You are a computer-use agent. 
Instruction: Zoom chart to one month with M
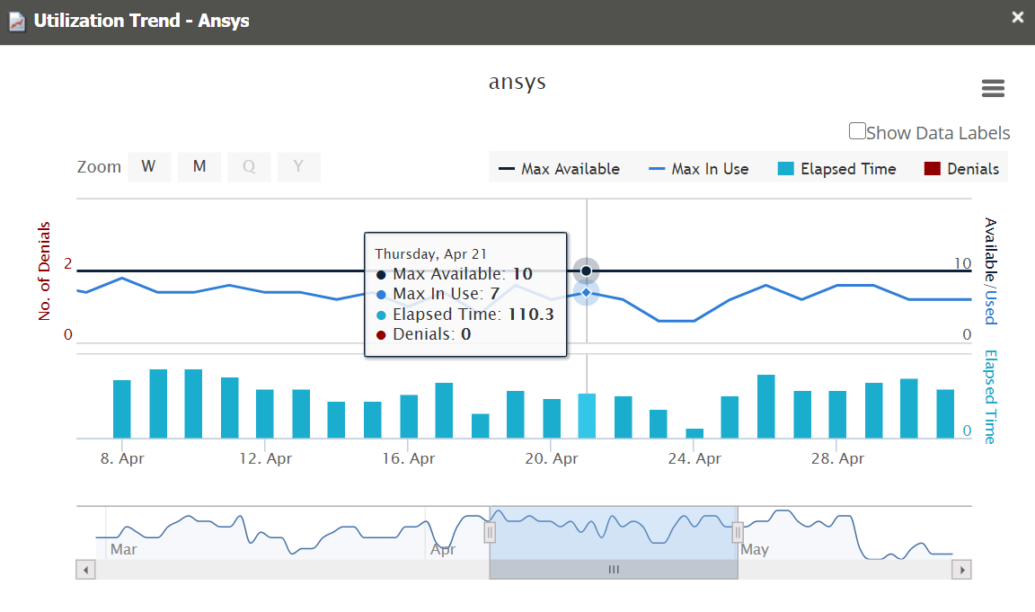[x=199, y=166]
